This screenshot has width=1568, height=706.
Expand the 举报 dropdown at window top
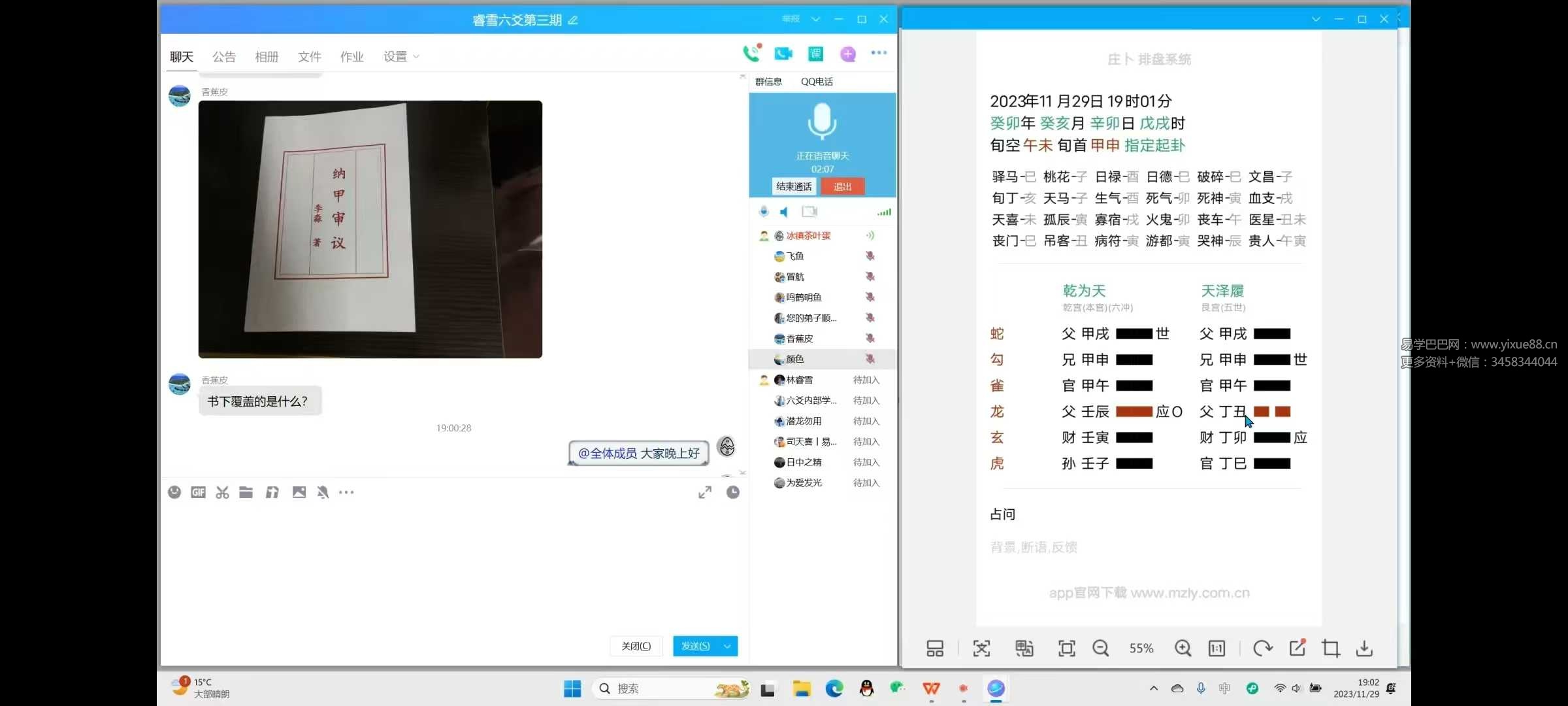tap(815, 19)
